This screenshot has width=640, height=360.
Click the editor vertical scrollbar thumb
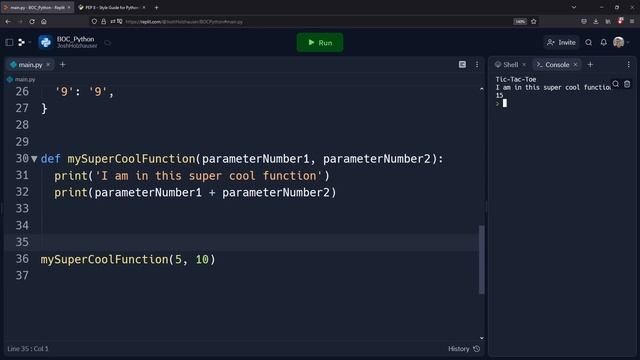coord(482,259)
